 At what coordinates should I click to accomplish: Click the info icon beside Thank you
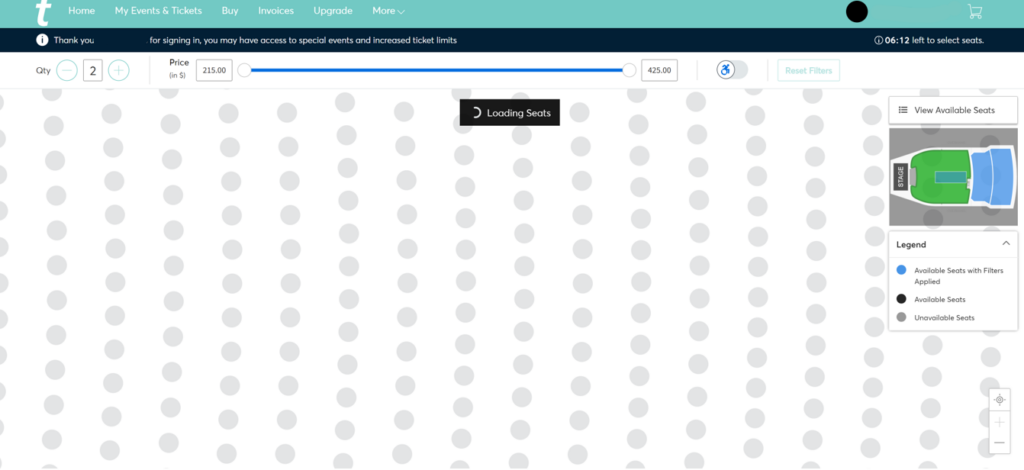click(42, 41)
